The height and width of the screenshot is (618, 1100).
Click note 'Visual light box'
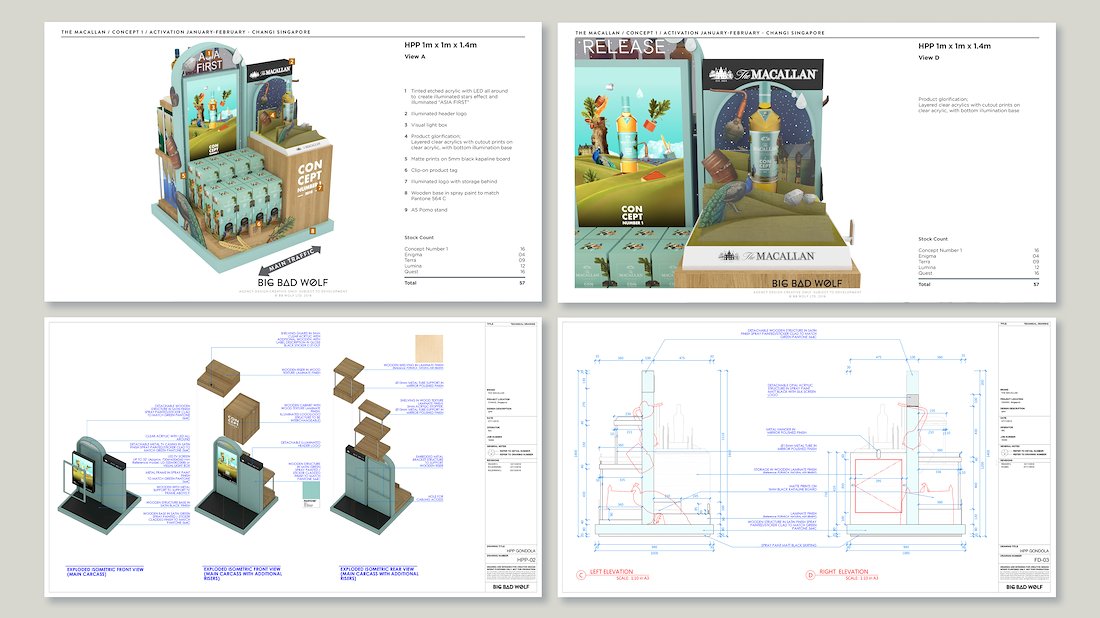click(x=429, y=125)
